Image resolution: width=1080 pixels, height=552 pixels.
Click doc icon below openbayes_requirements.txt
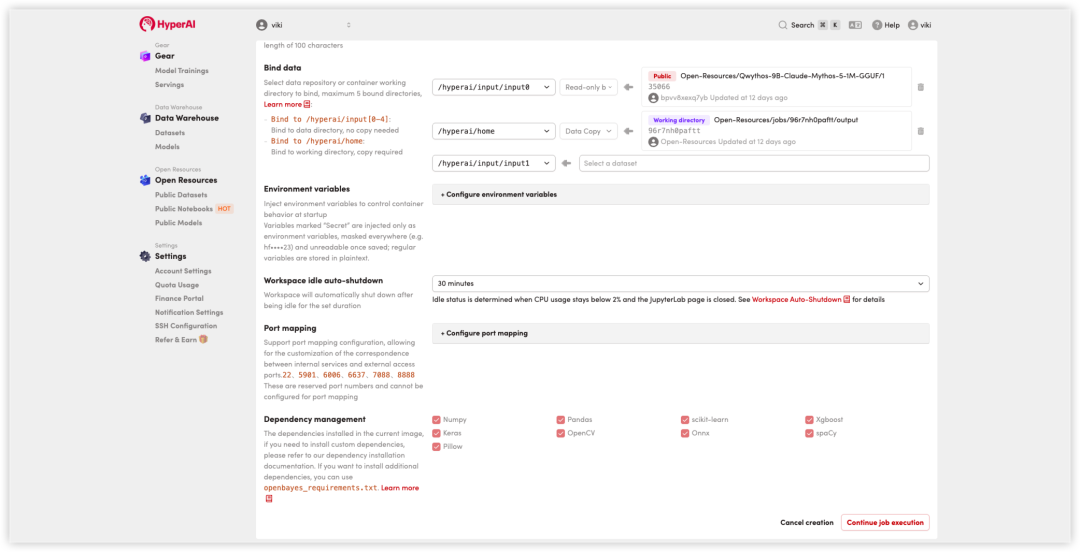click(x=269, y=498)
